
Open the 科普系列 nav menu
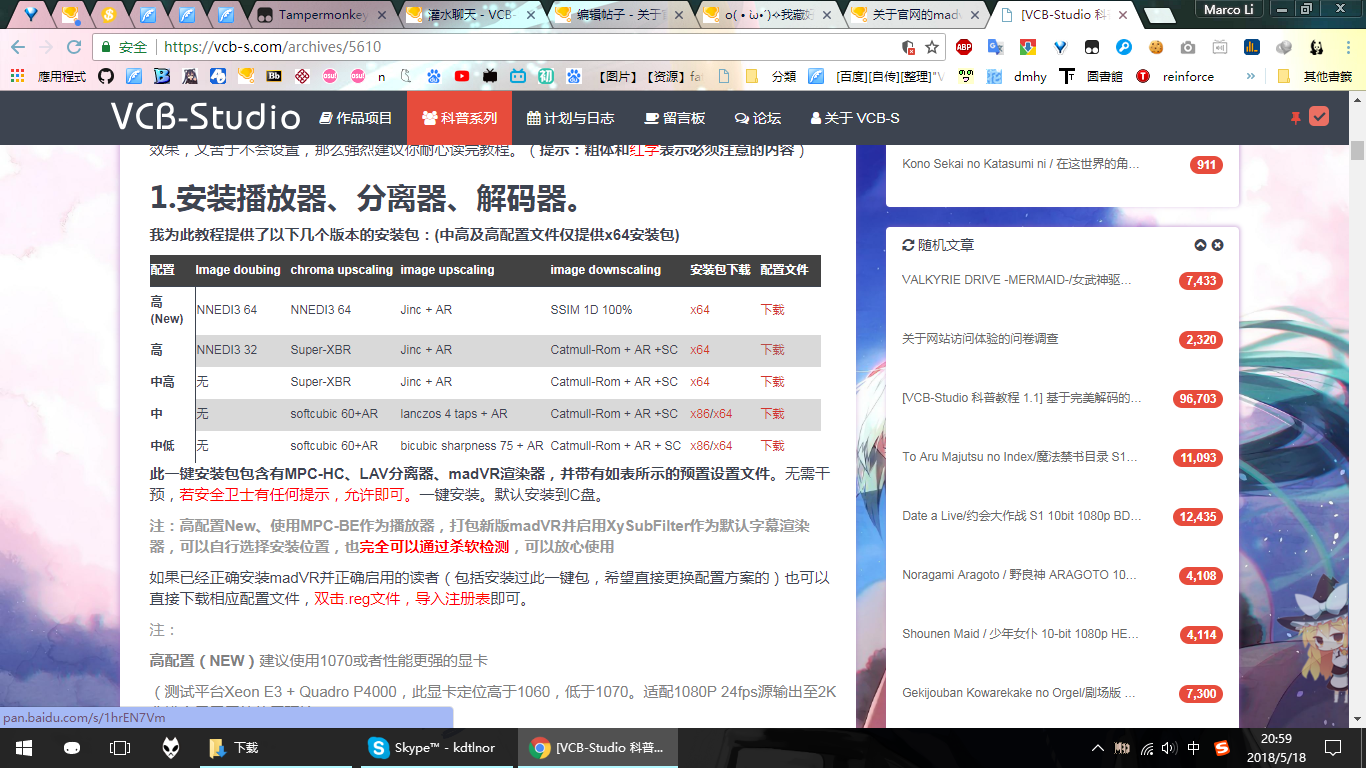coord(459,118)
